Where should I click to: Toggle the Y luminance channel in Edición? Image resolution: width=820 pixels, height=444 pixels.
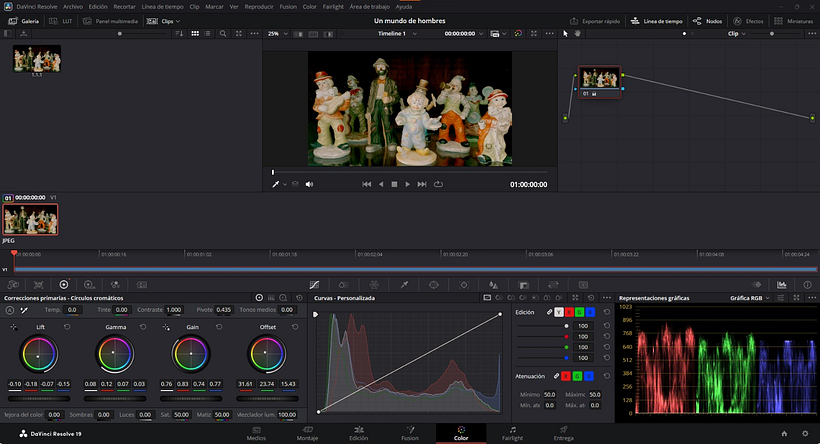pyautogui.click(x=558, y=312)
